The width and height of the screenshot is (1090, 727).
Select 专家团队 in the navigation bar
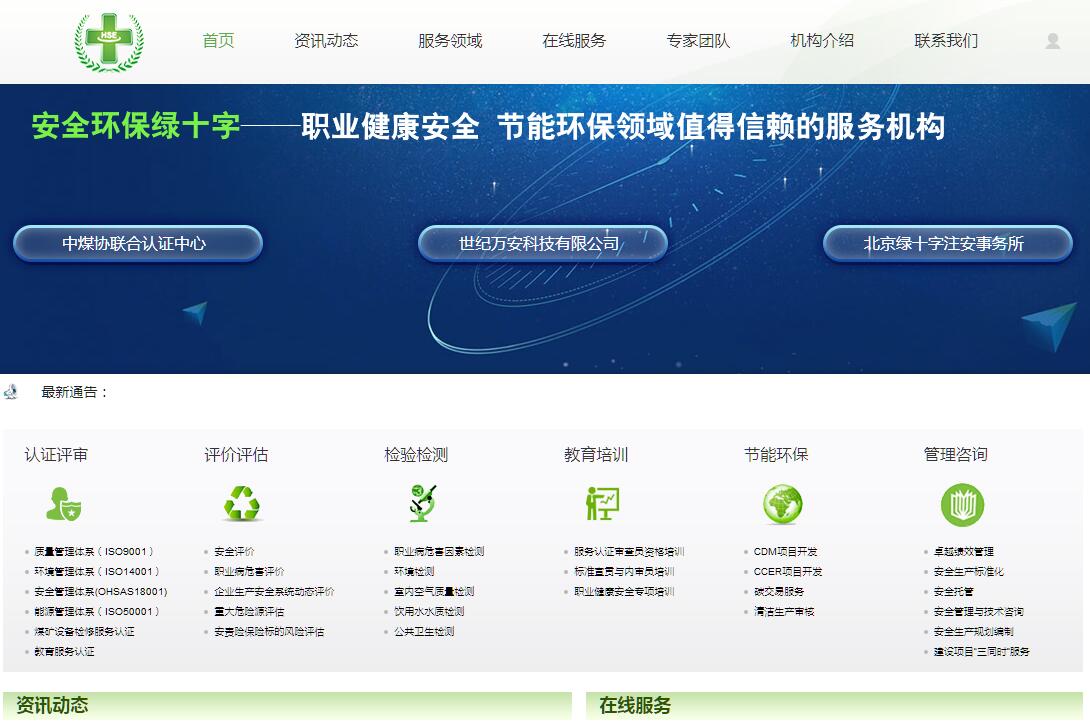[x=698, y=41]
